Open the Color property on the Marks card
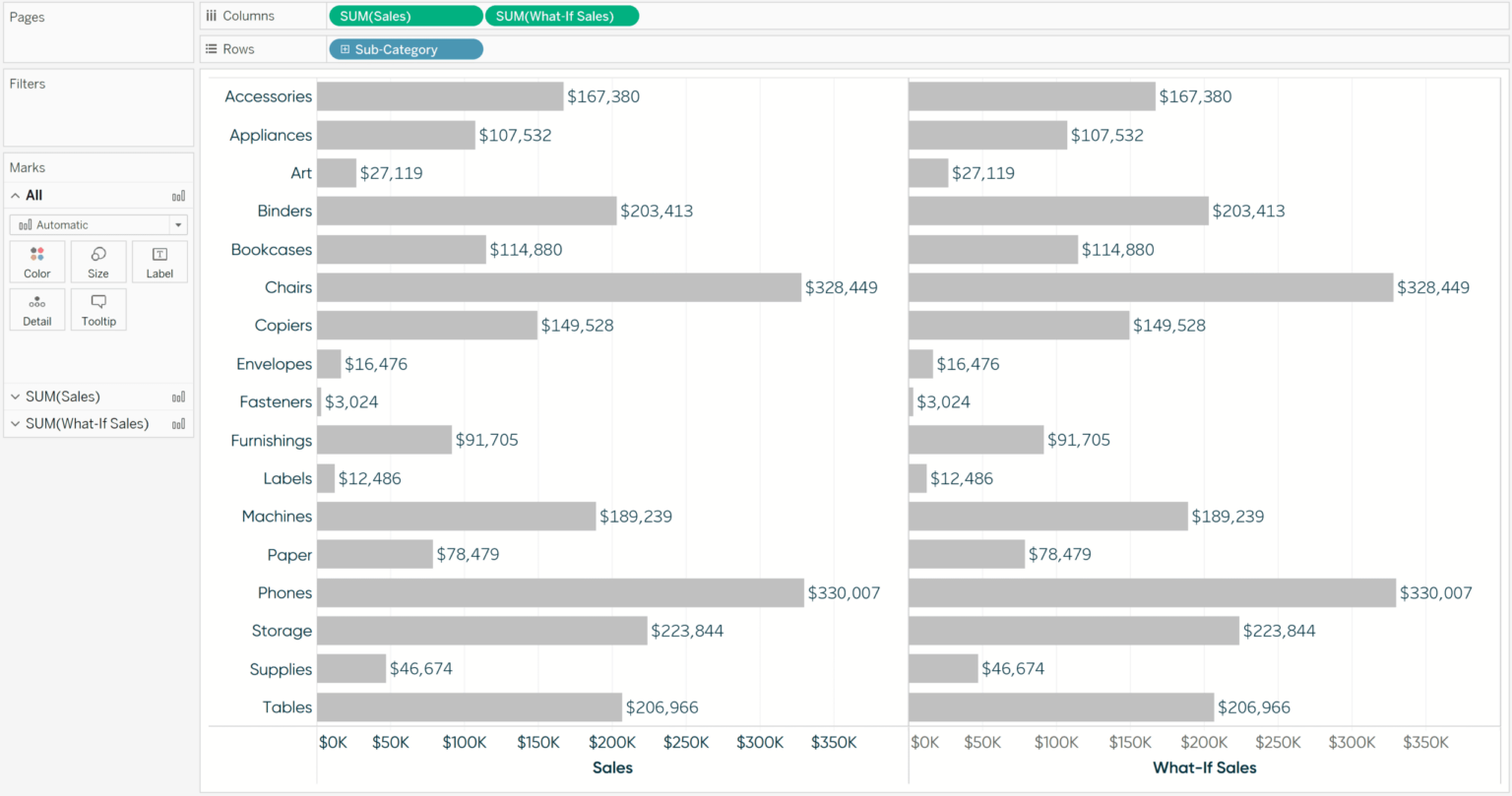1512x796 pixels. [x=36, y=261]
